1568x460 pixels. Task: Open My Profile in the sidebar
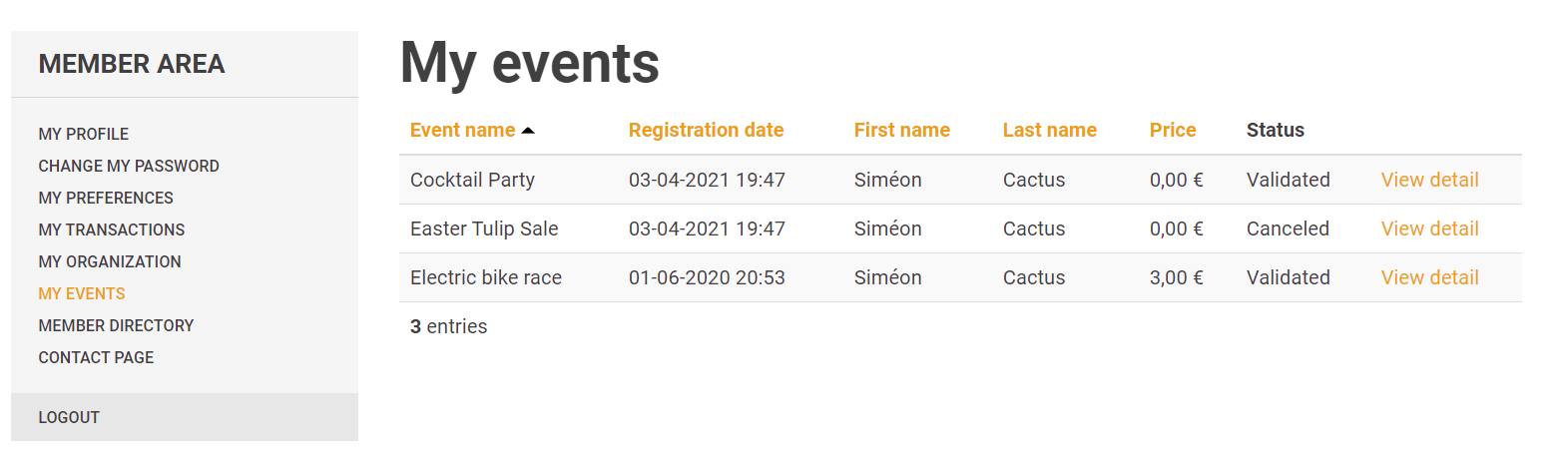(84, 134)
